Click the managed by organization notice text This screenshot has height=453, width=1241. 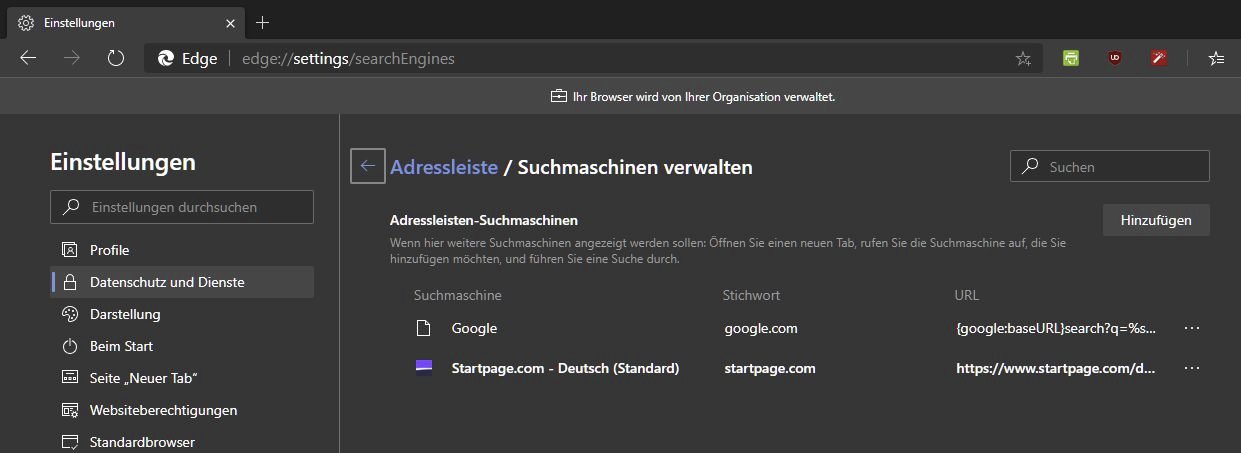point(704,97)
